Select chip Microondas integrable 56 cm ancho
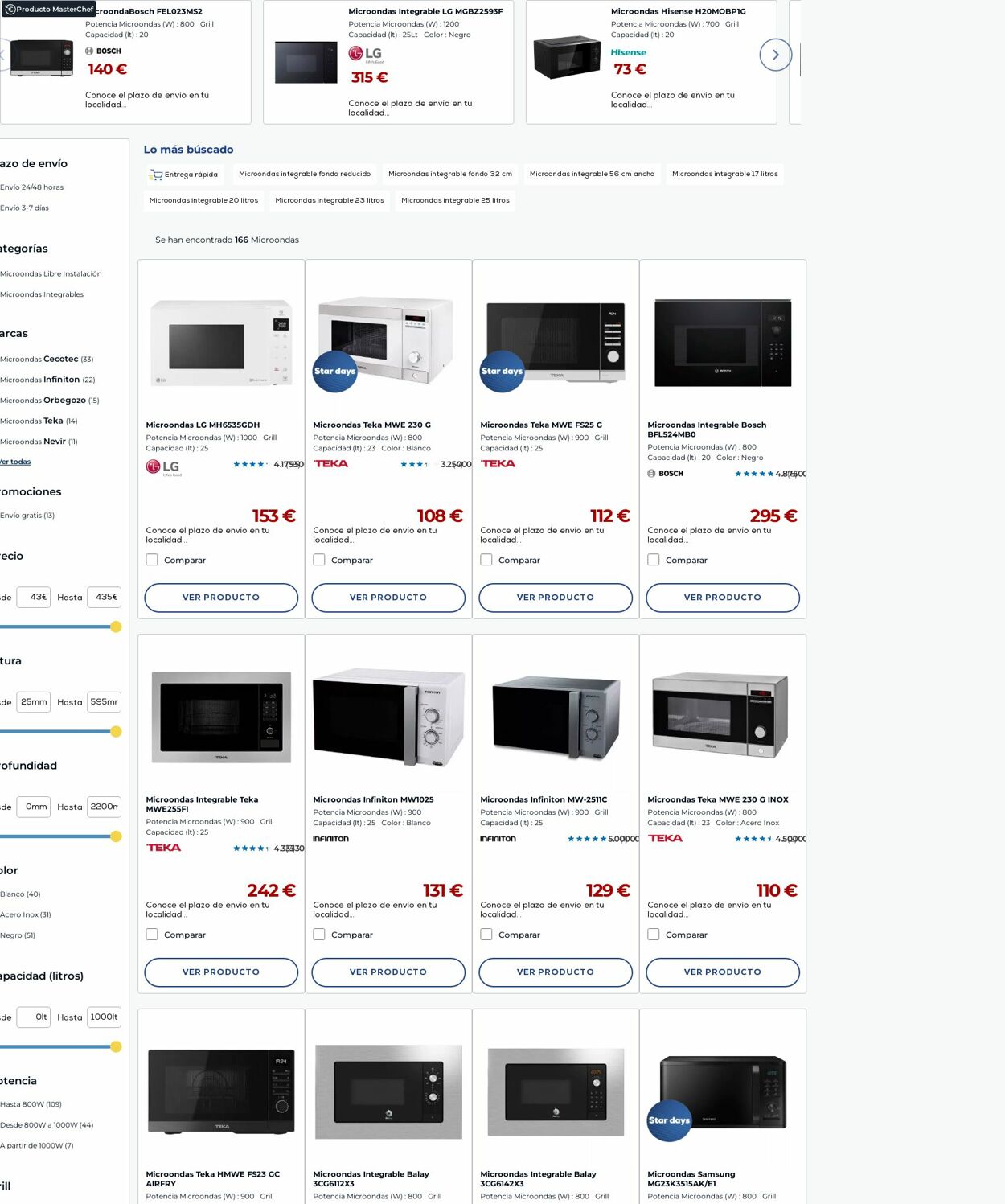This screenshot has width=1005, height=1204. click(592, 174)
